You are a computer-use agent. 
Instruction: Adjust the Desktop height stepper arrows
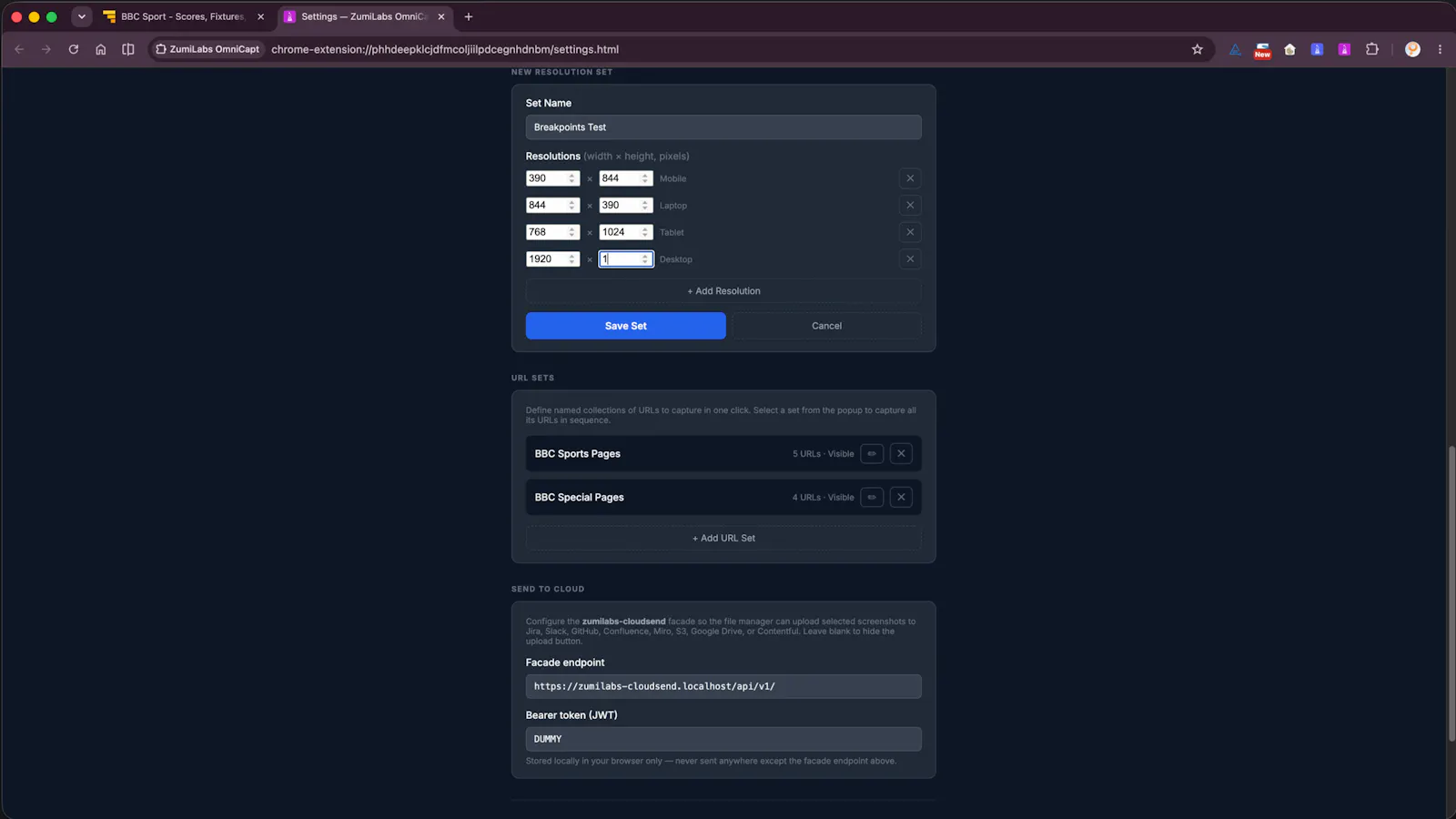click(x=645, y=259)
